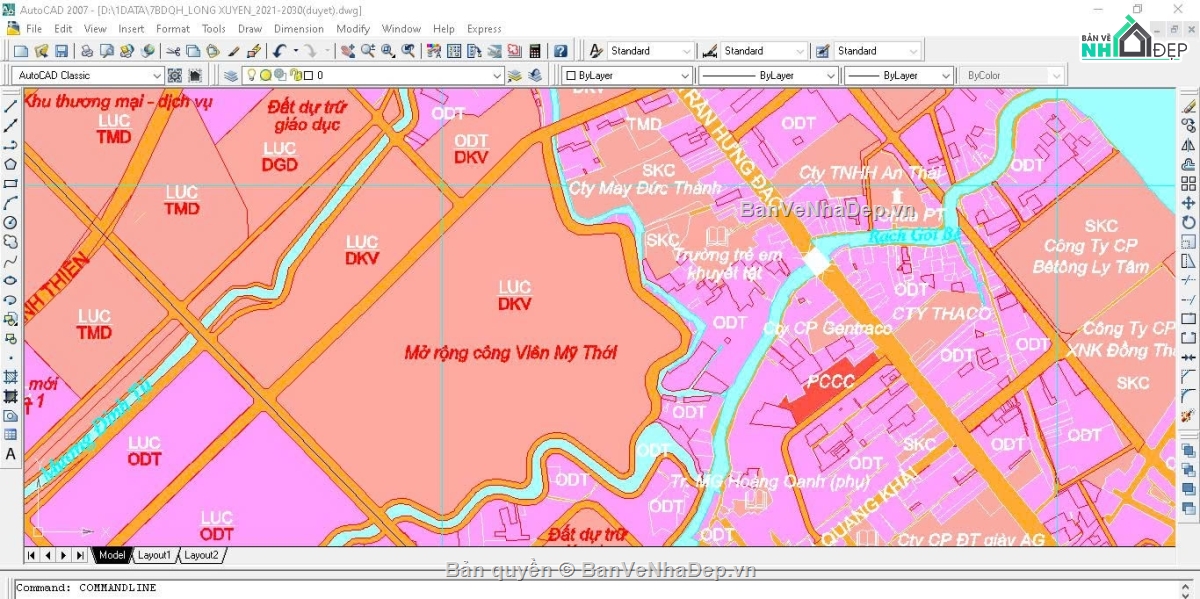Viewport: 1200px width, 599px height.
Task: Open the Express menu
Action: tap(484, 29)
